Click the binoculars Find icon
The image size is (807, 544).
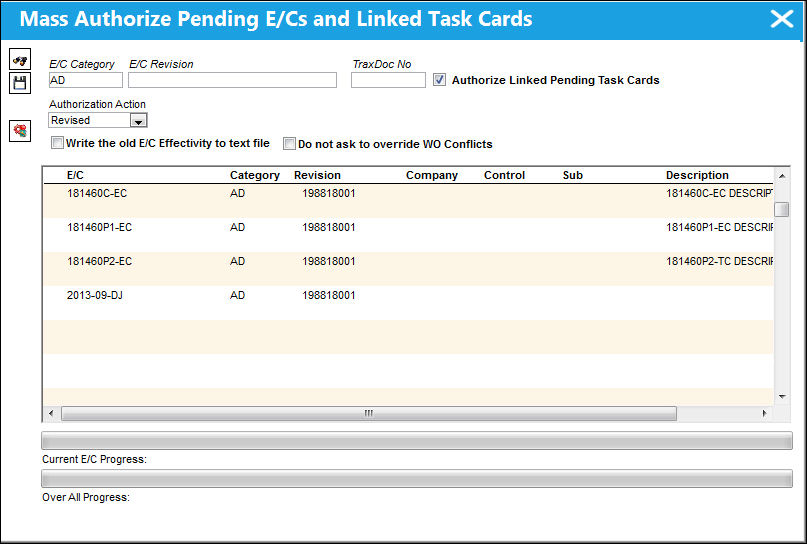(20, 59)
